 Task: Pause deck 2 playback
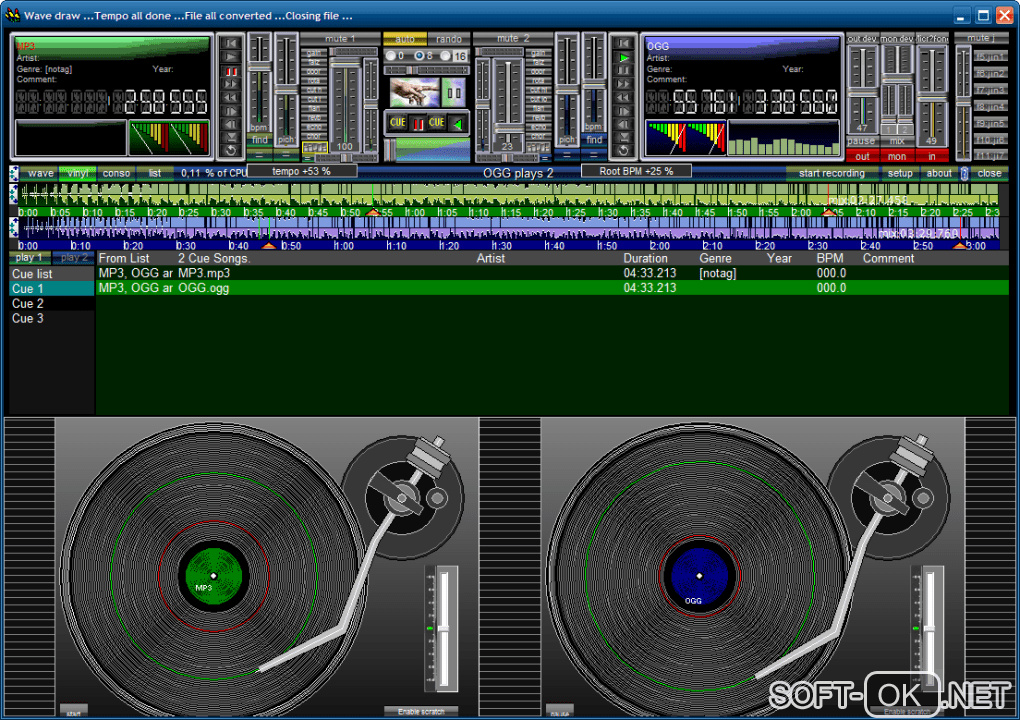(623, 70)
